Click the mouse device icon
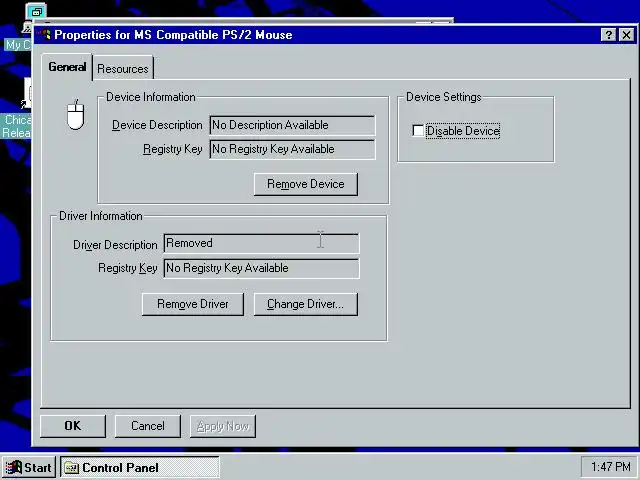 click(x=76, y=115)
